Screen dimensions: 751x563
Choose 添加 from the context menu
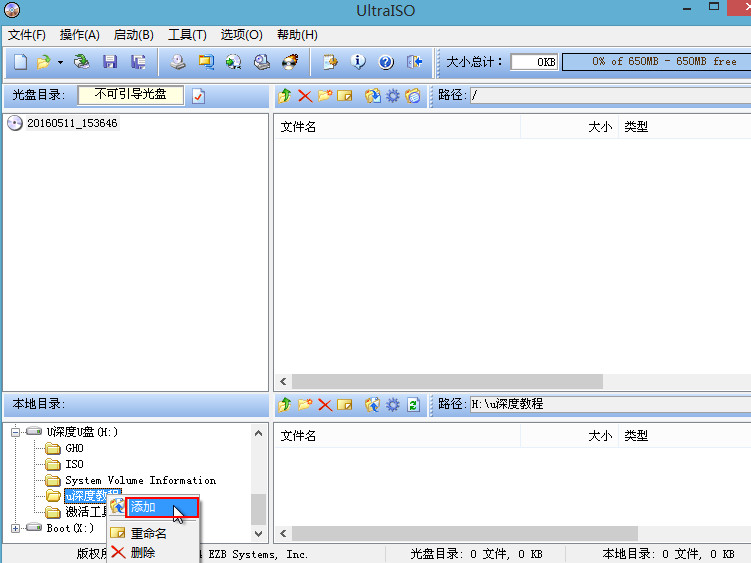(162, 507)
